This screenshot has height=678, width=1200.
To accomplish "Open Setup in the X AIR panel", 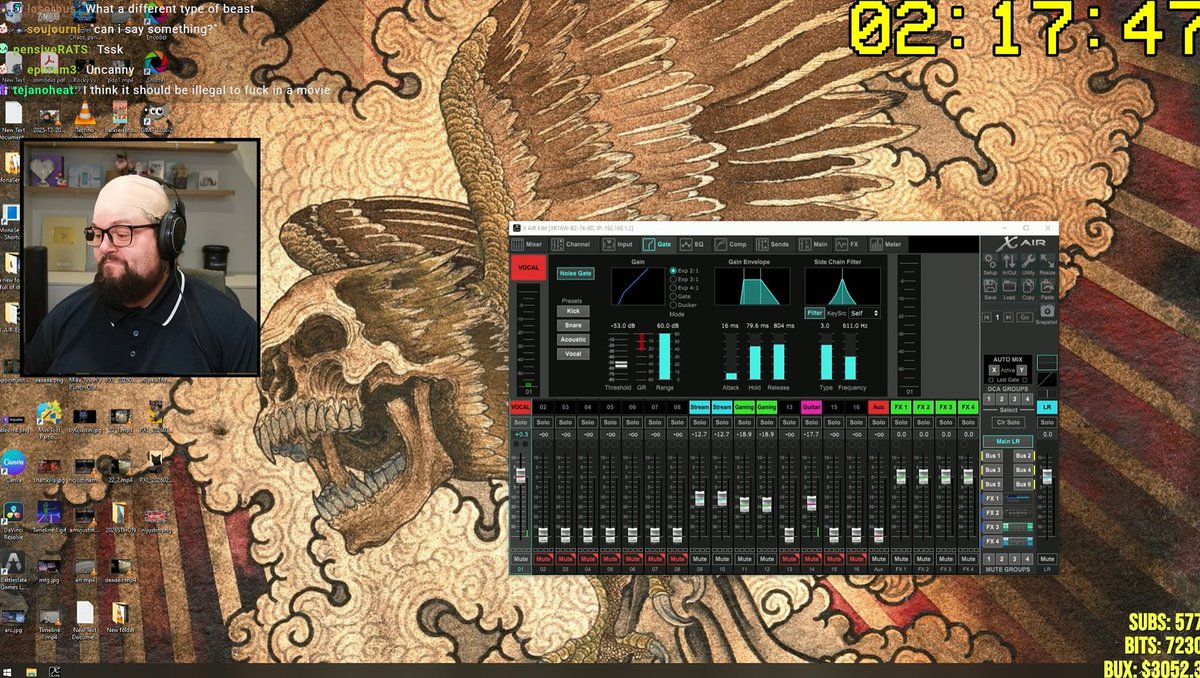I will tap(990, 264).
